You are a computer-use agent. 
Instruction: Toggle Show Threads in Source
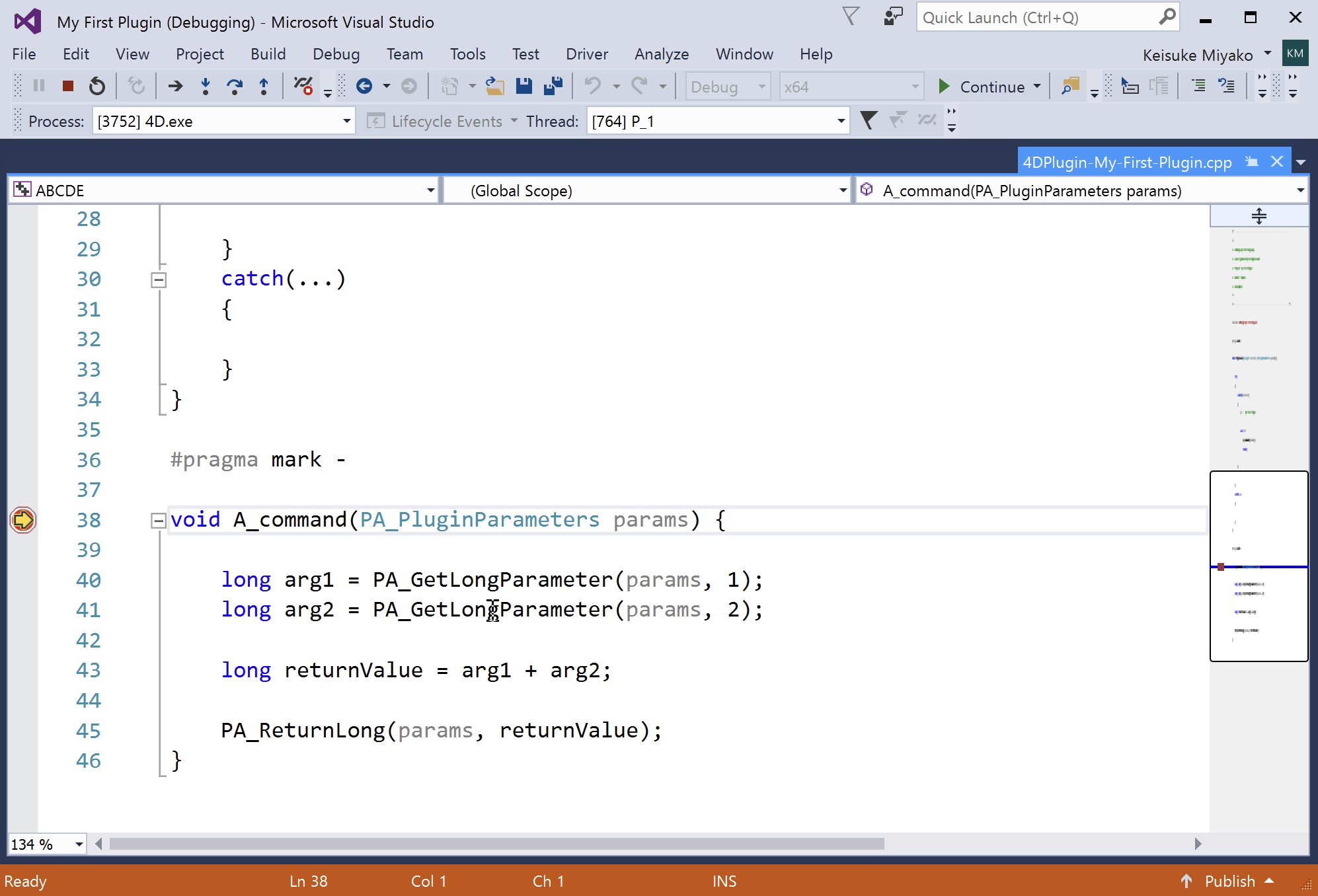tap(927, 120)
